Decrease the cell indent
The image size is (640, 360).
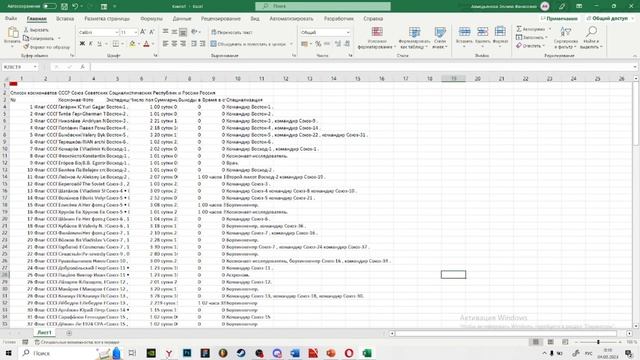[194, 44]
